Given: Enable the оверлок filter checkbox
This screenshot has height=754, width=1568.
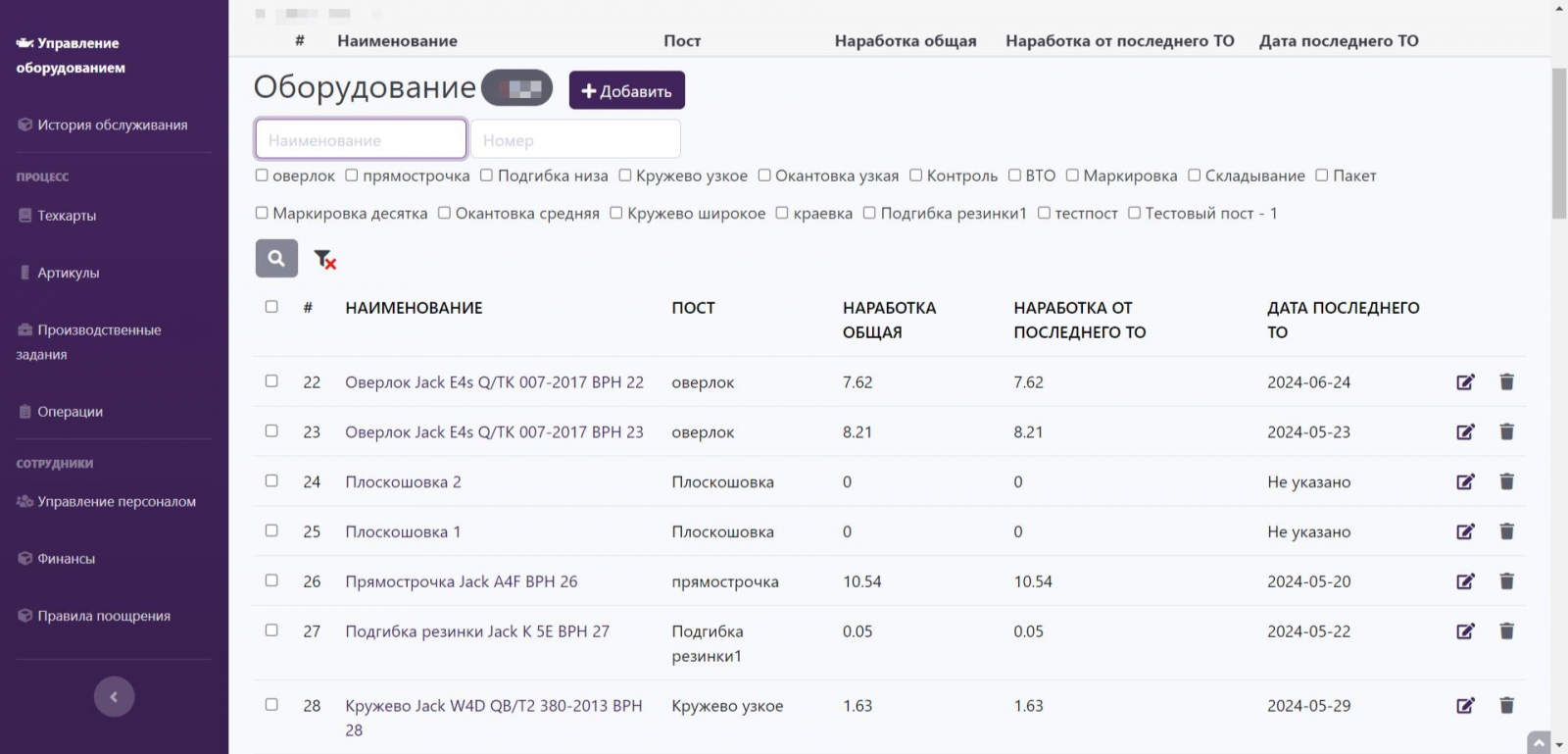Looking at the screenshot, I should coord(262,176).
